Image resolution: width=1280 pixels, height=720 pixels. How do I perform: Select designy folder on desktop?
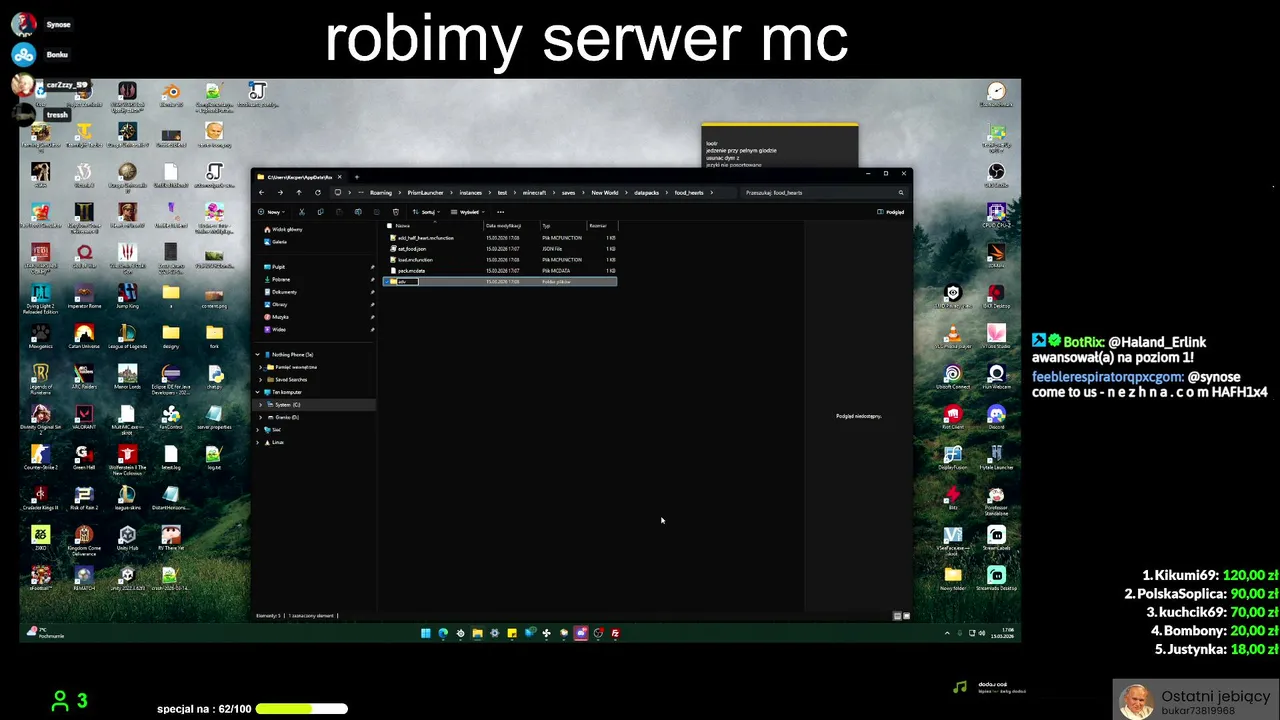pos(171,337)
